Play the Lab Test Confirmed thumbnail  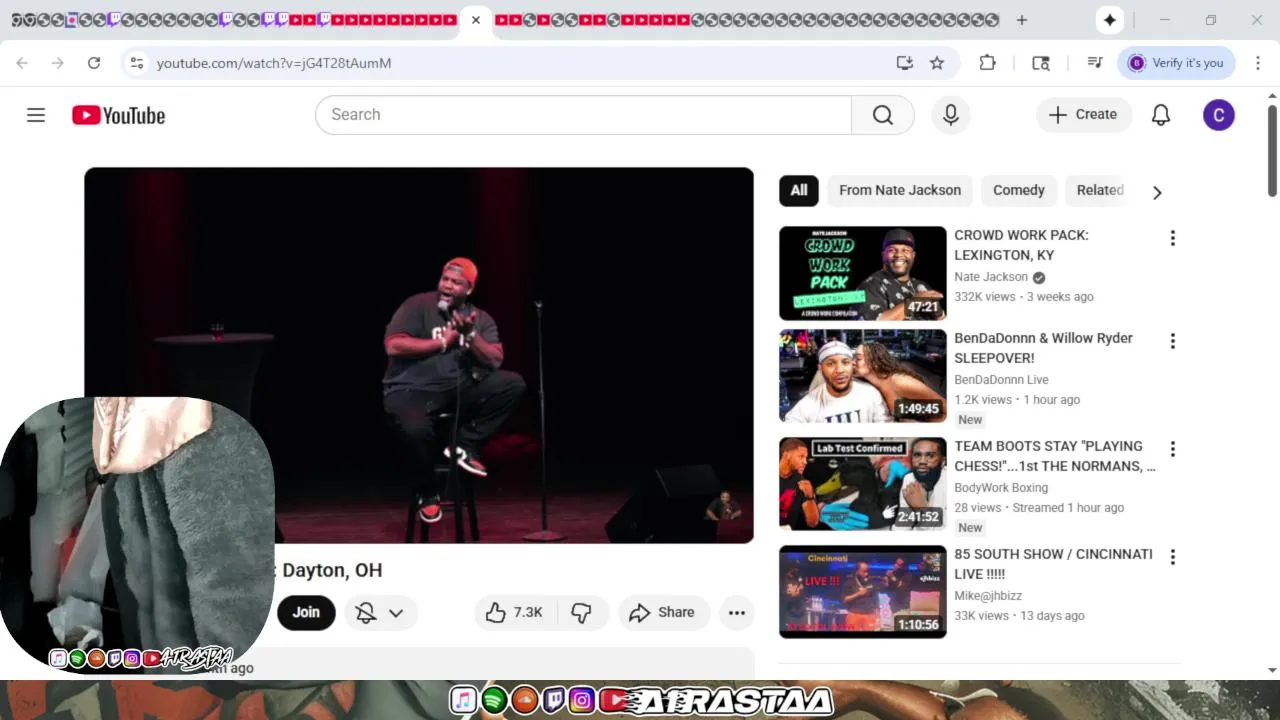(x=862, y=484)
